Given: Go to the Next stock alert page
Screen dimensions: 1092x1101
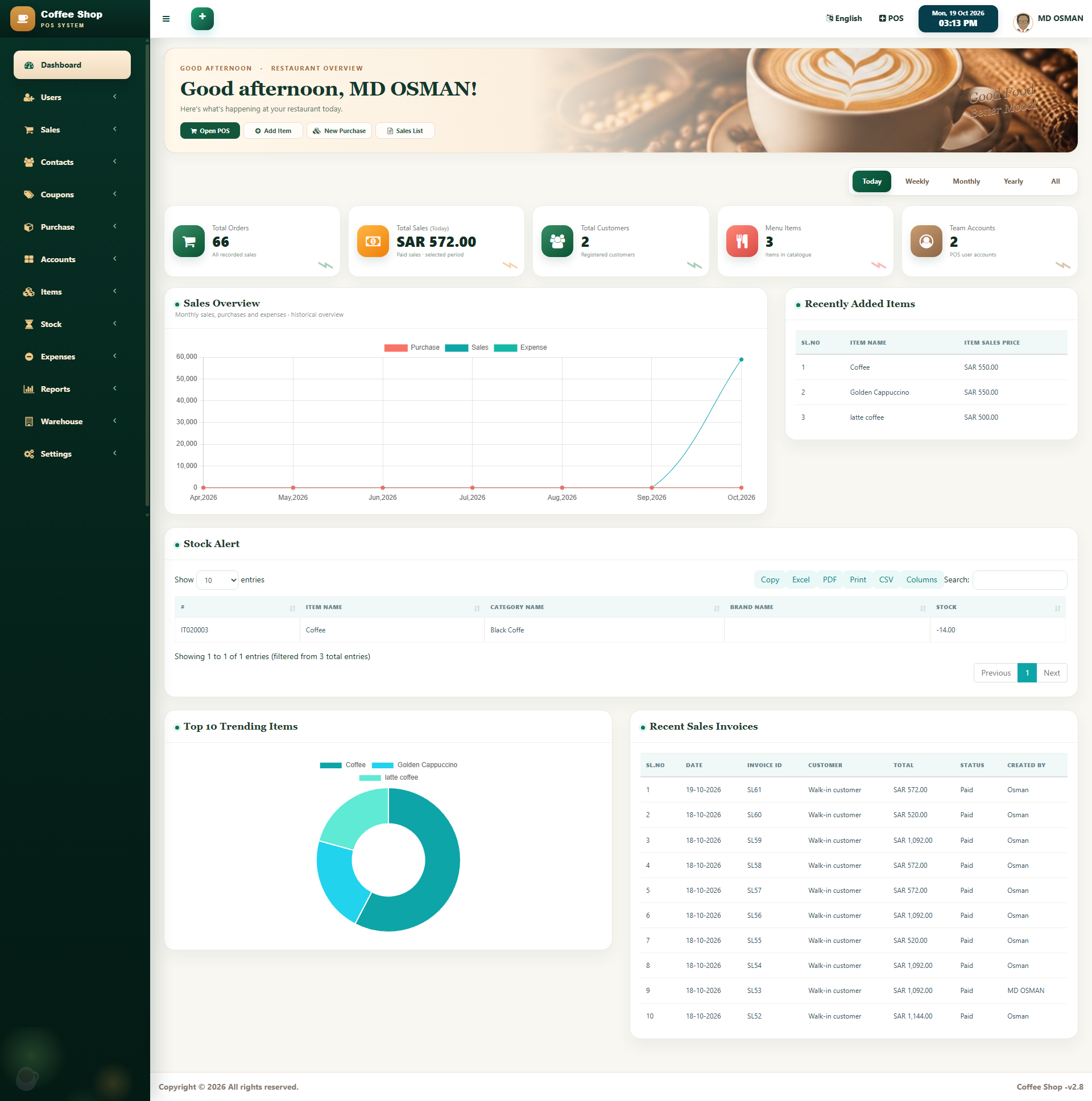Looking at the screenshot, I should point(1052,673).
